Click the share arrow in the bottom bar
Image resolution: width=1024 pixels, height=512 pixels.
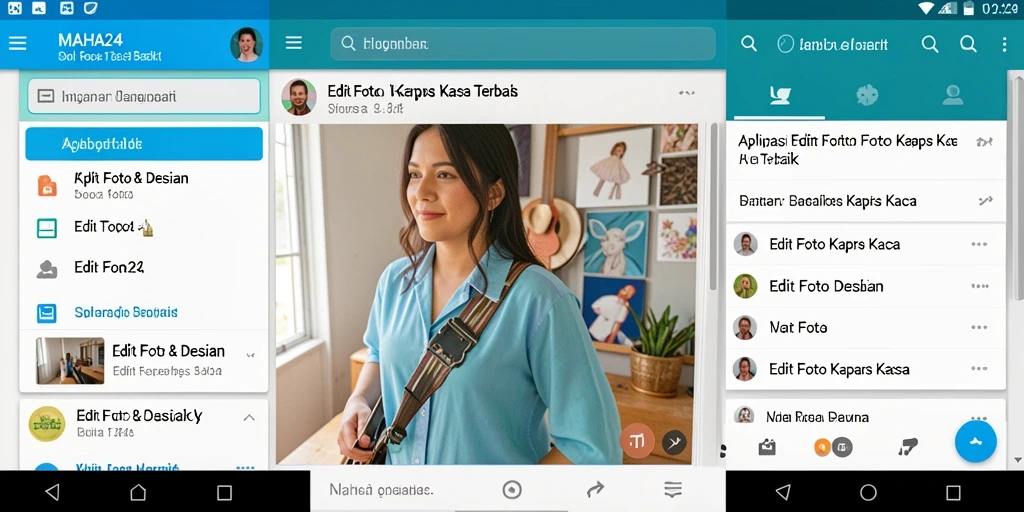tap(595, 489)
